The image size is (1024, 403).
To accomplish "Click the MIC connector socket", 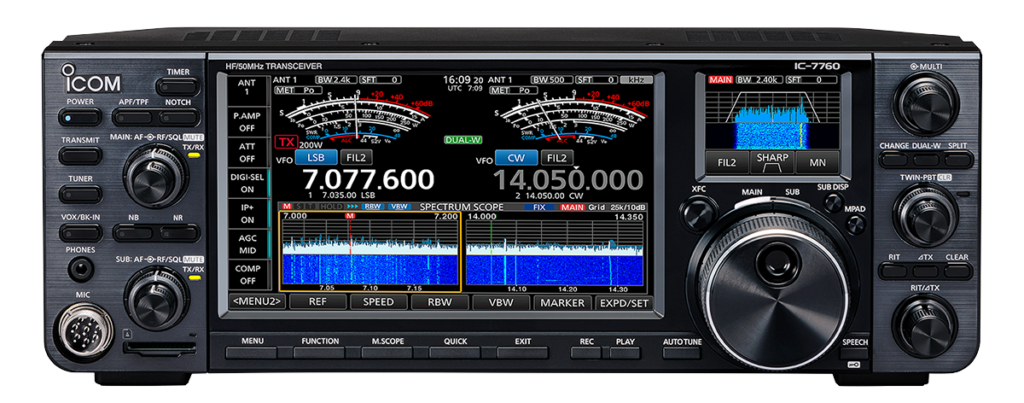I will point(82,332).
